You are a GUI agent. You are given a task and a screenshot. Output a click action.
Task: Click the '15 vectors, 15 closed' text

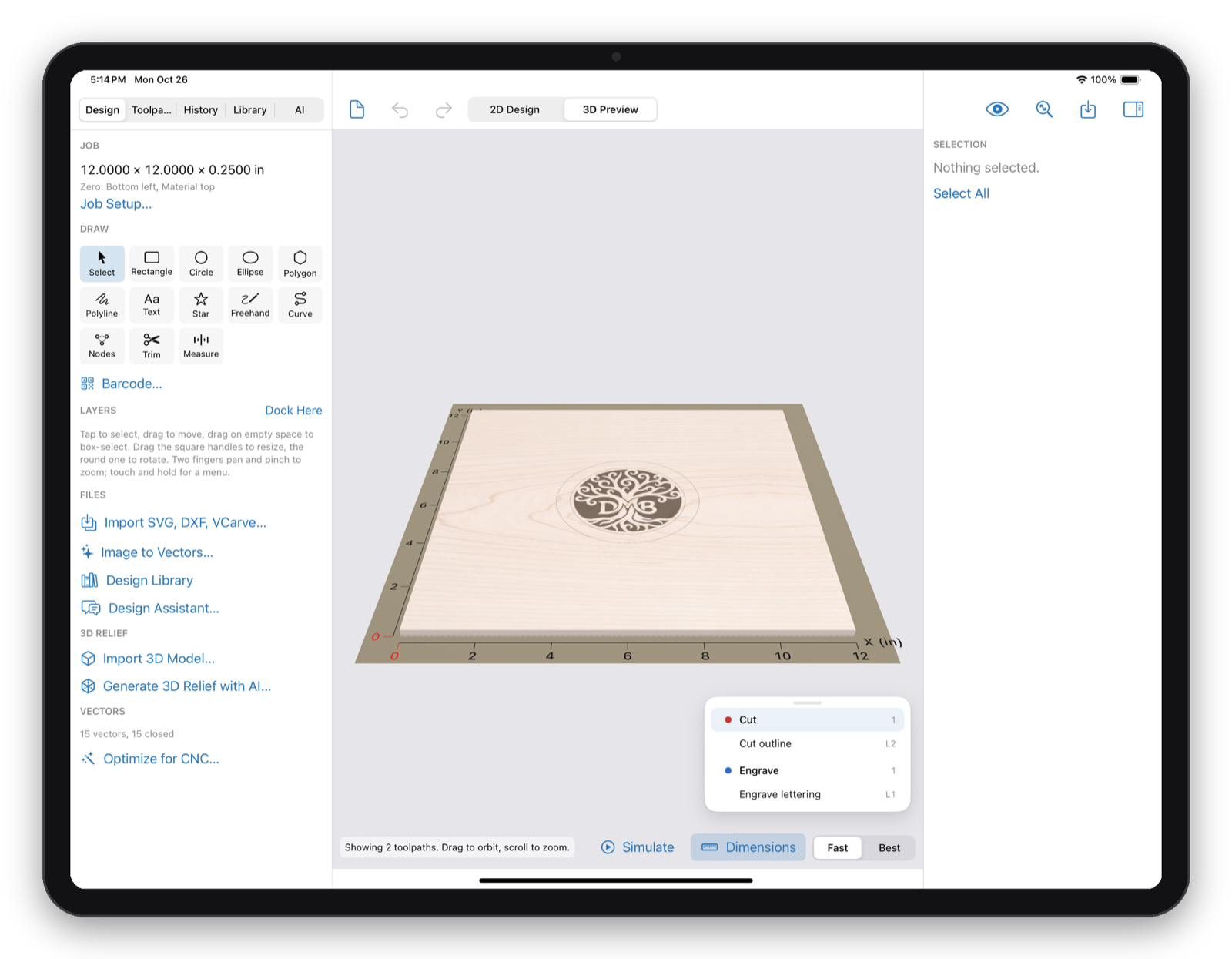point(127,734)
